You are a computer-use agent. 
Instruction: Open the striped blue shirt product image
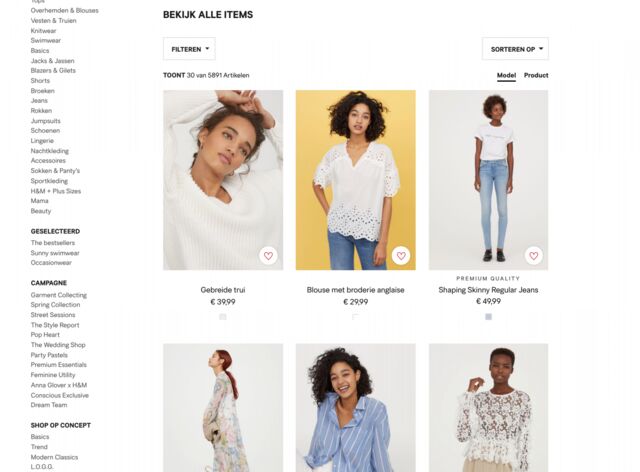355,408
